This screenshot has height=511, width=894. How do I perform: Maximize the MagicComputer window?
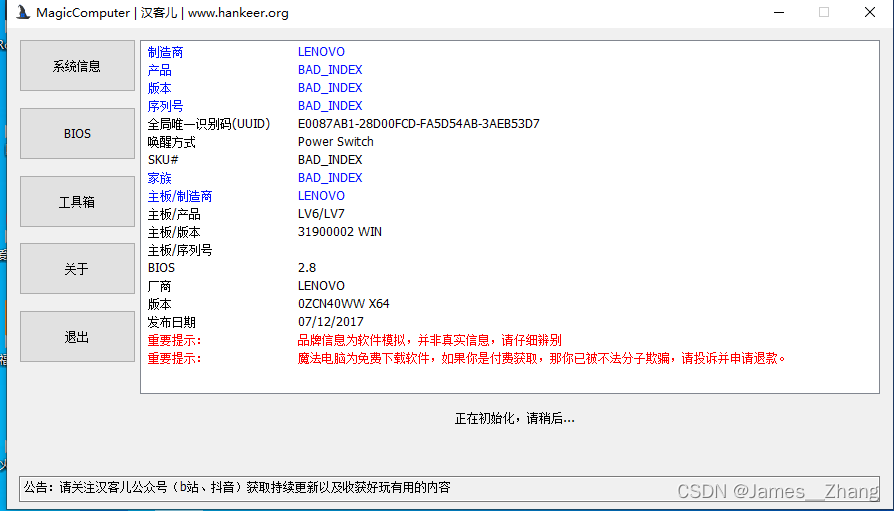pyautogui.click(x=824, y=13)
